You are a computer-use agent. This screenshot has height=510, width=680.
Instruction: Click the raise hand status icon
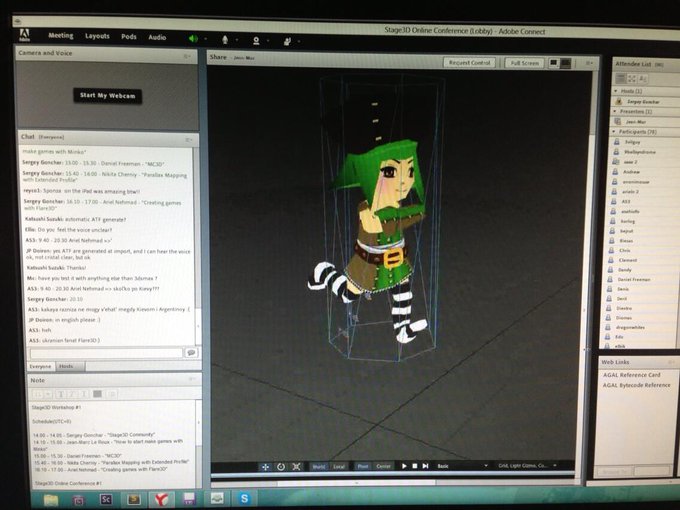coord(287,41)
